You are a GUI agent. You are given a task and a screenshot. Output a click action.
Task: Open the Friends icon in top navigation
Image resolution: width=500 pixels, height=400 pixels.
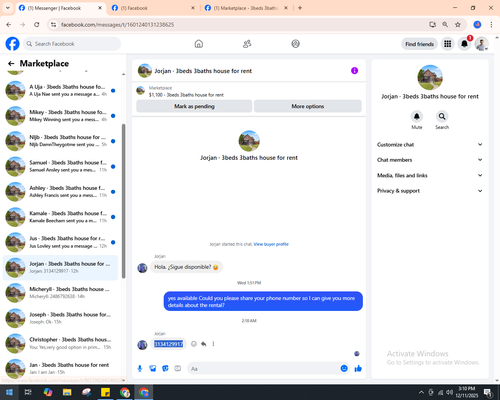click(247, 44)
